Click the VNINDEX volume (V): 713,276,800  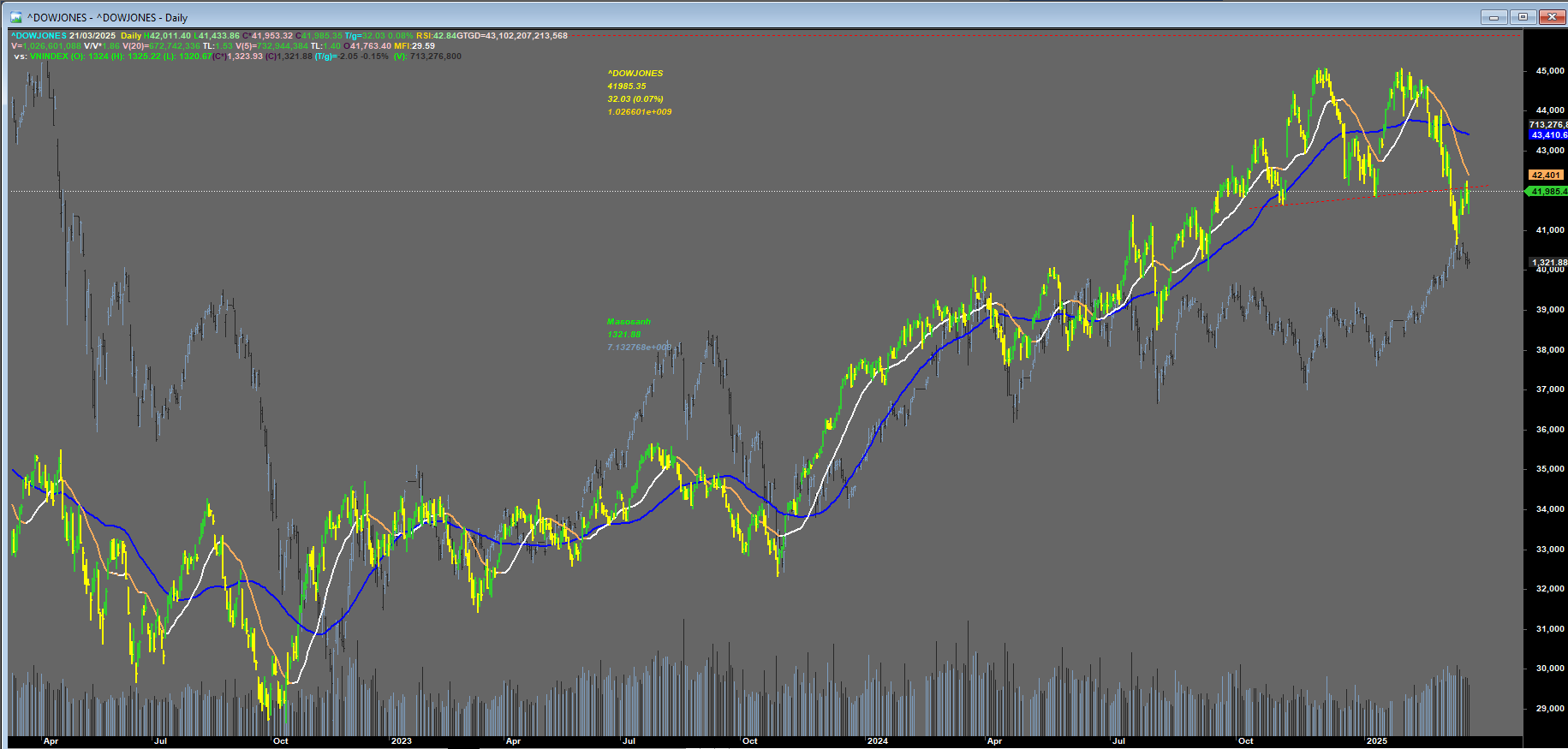pos(427,56)
